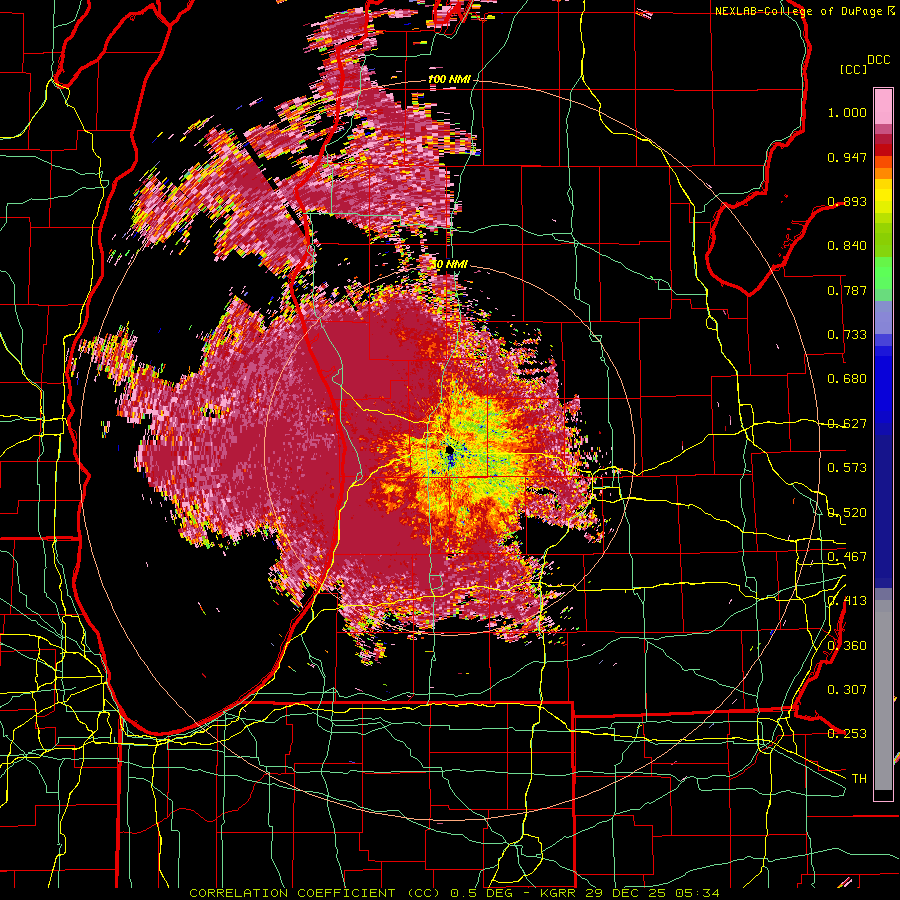The height and width of the screenshot is (900, 900).
Task: Click the 0.573 scale value
Action: 847,468
